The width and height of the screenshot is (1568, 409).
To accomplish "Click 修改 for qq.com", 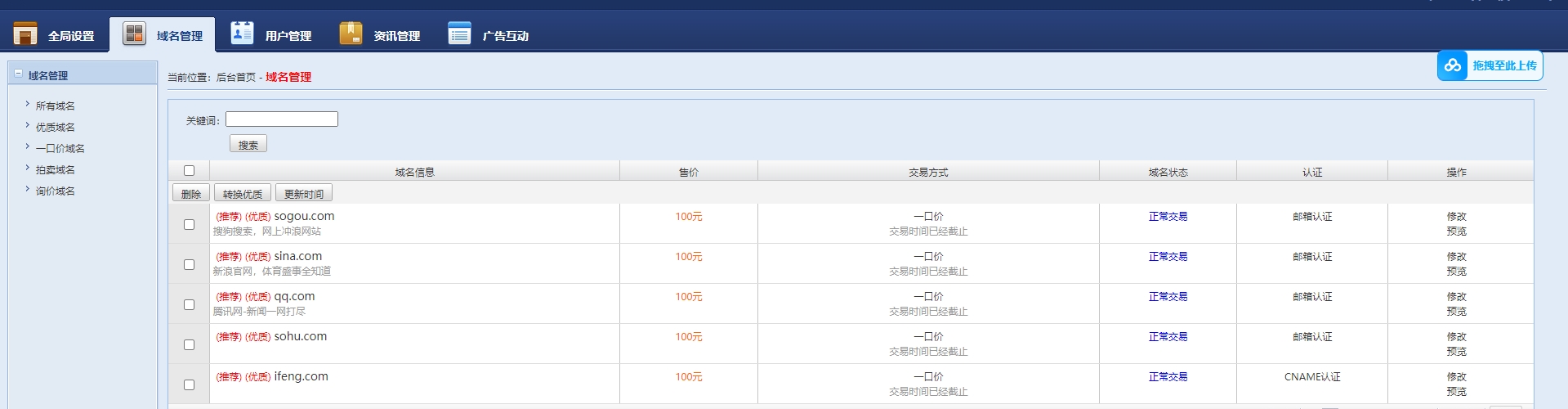I will pyautogui.click(x=1457, y=296).
